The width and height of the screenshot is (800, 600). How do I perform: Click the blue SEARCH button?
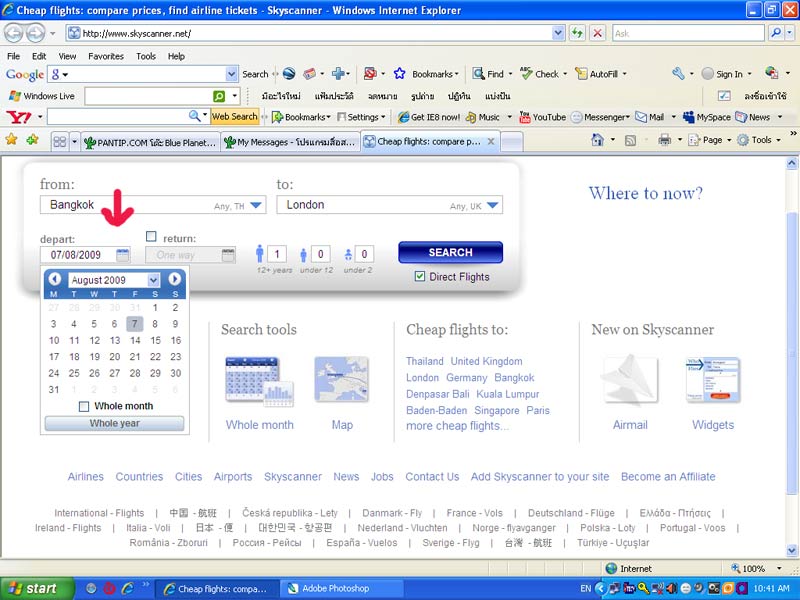pos(451,252)
